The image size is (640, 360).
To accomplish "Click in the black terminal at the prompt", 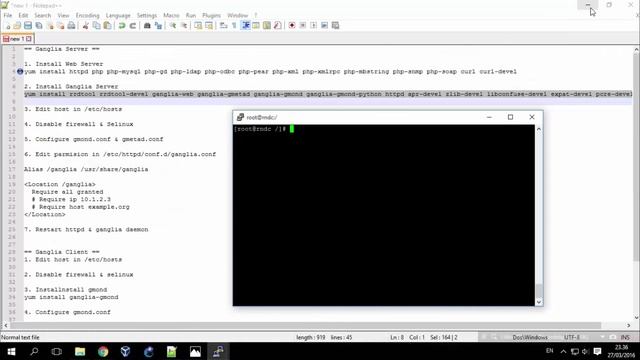I will coord(292,129).
